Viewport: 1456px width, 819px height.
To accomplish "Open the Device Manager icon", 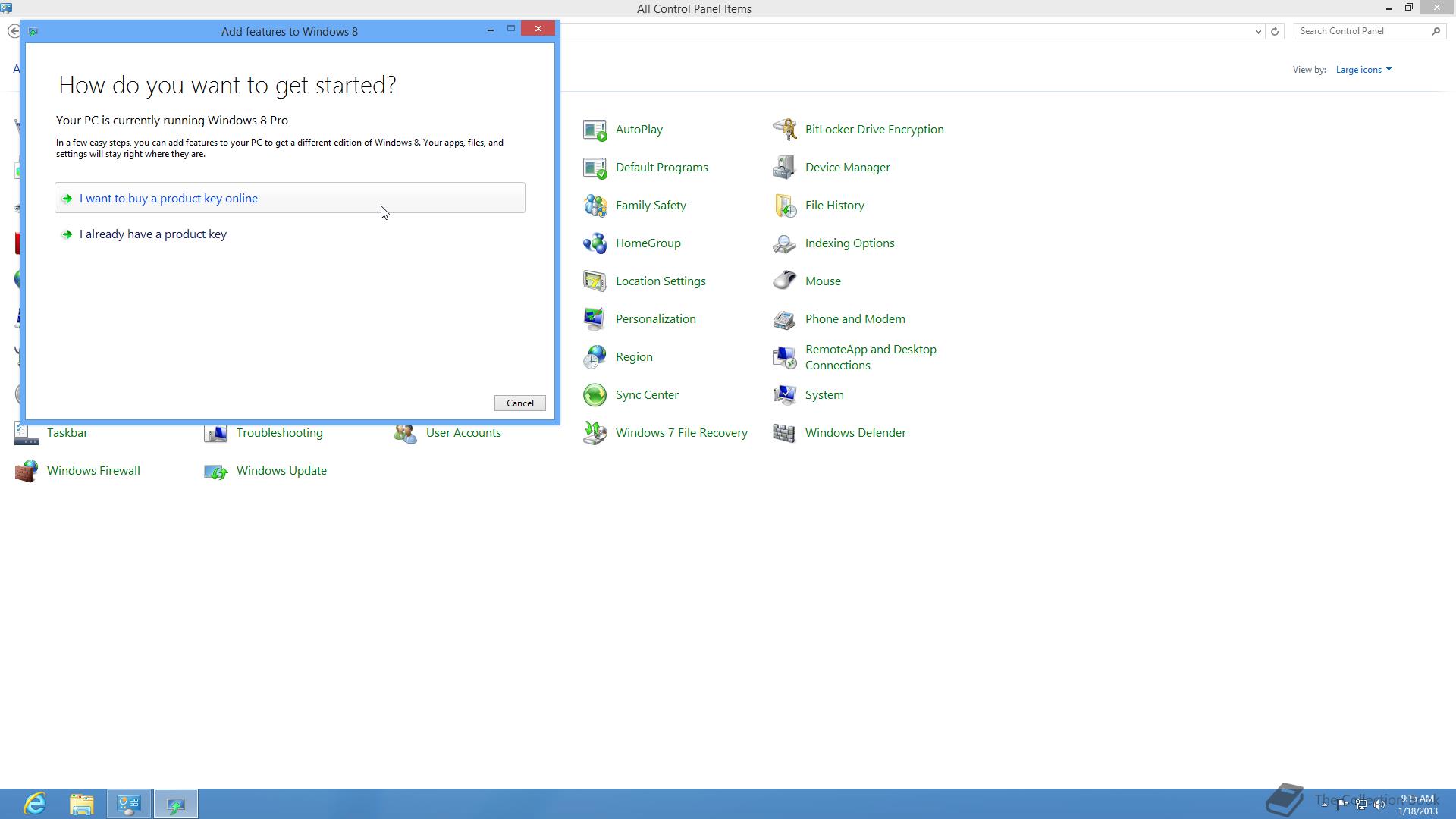I will click(x=785, y=168).
